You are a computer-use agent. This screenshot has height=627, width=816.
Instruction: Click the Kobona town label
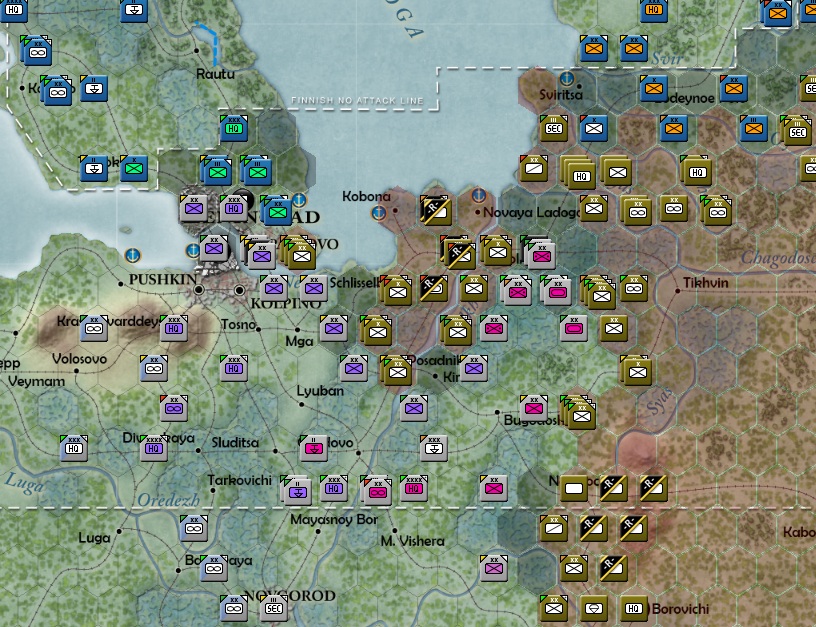366,196
